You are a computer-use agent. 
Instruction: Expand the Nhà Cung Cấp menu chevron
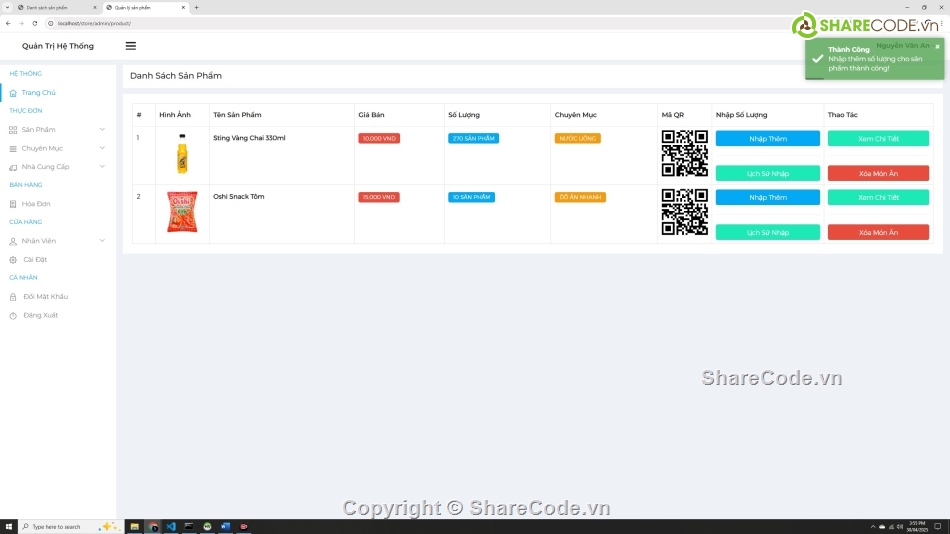(x=102, y=167)
